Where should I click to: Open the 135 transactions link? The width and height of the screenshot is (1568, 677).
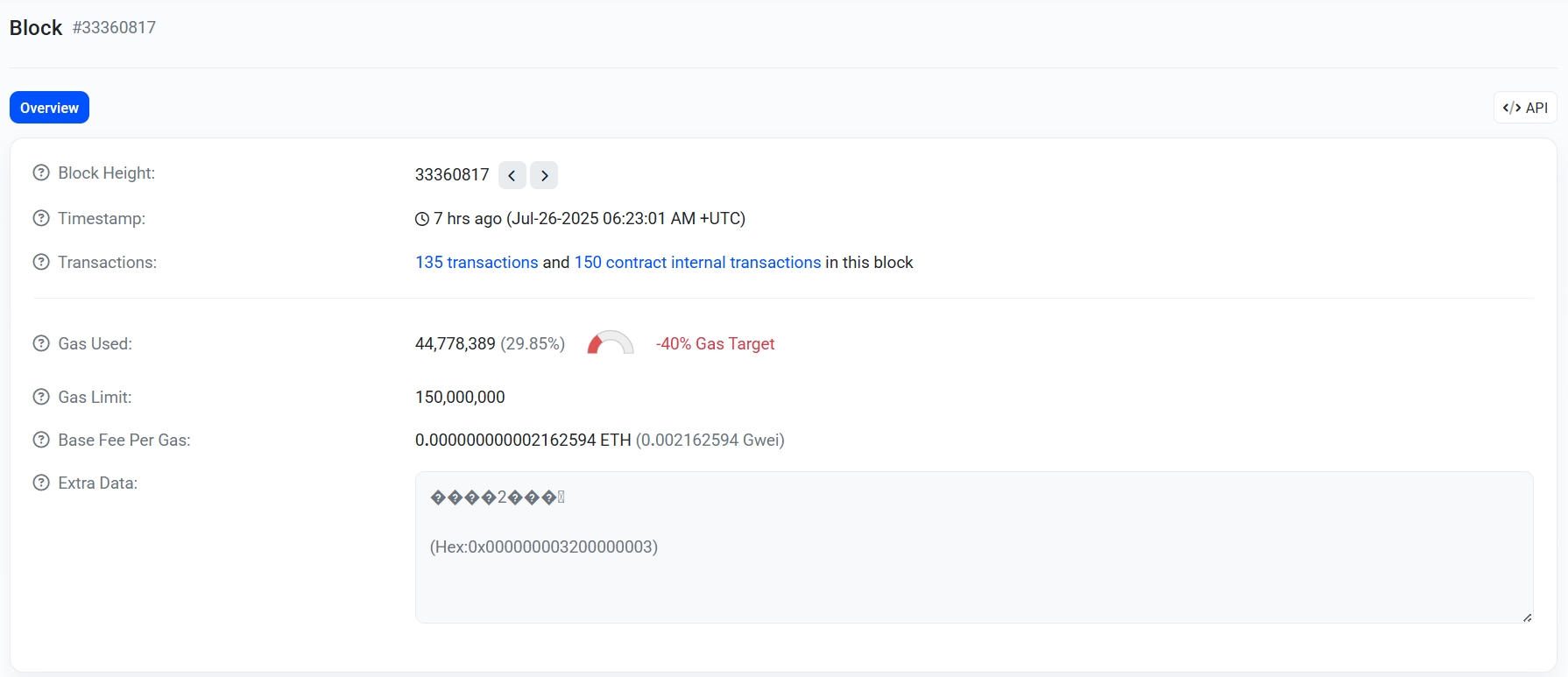pyautogui.click(x=477, y=263)
